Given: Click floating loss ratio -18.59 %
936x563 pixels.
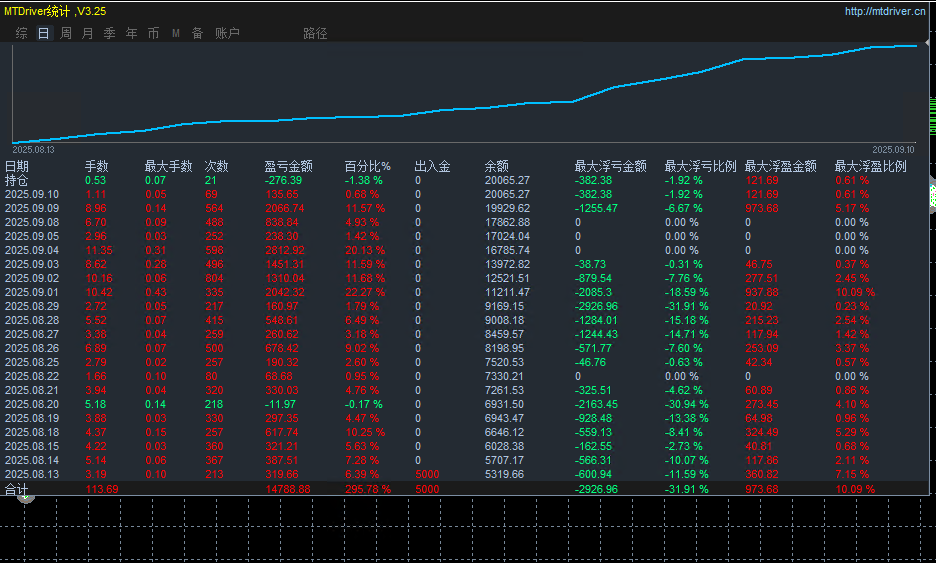Looking at the screenshot, I should coord(686,293).
